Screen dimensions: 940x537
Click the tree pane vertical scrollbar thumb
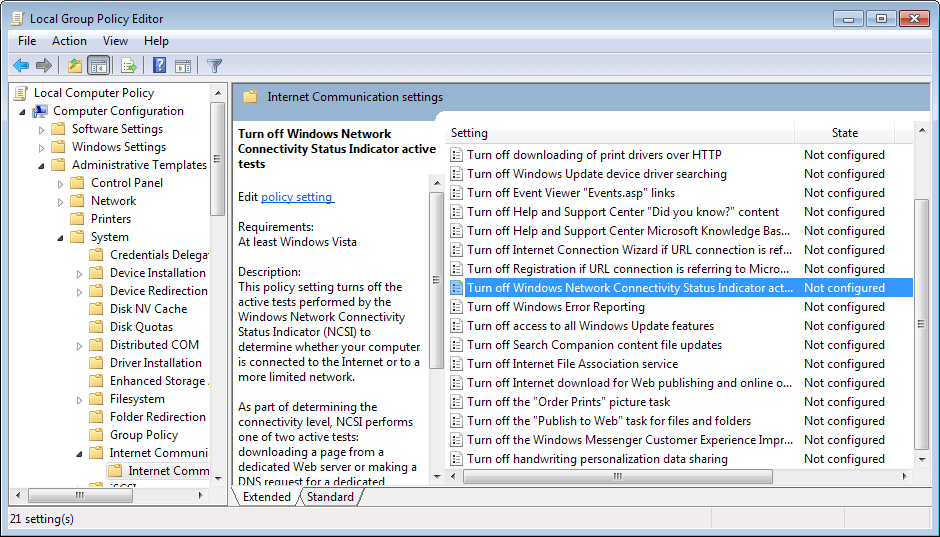click(x=218, y=159)
